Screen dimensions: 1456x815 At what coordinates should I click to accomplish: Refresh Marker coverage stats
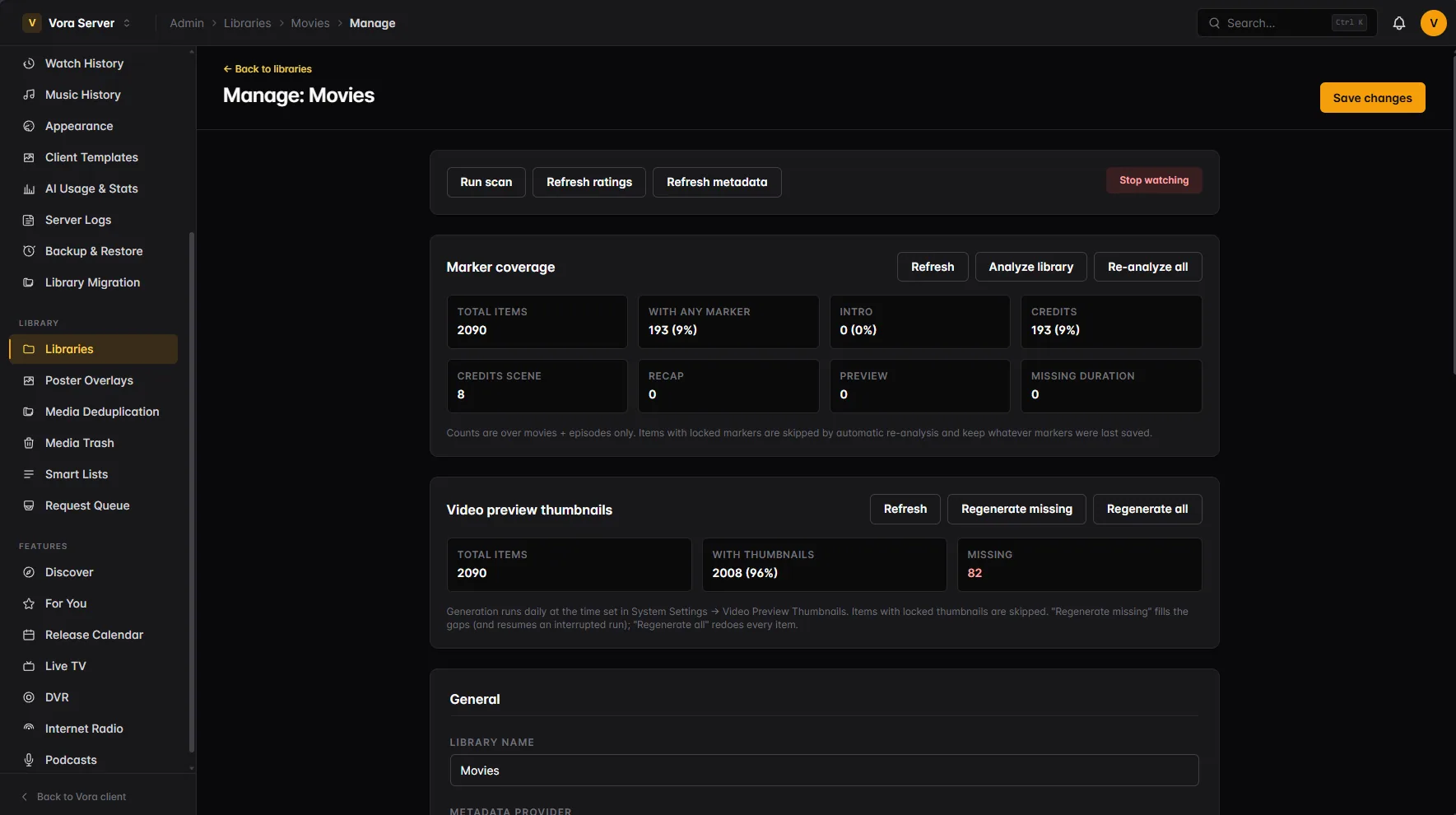point(933,267)
